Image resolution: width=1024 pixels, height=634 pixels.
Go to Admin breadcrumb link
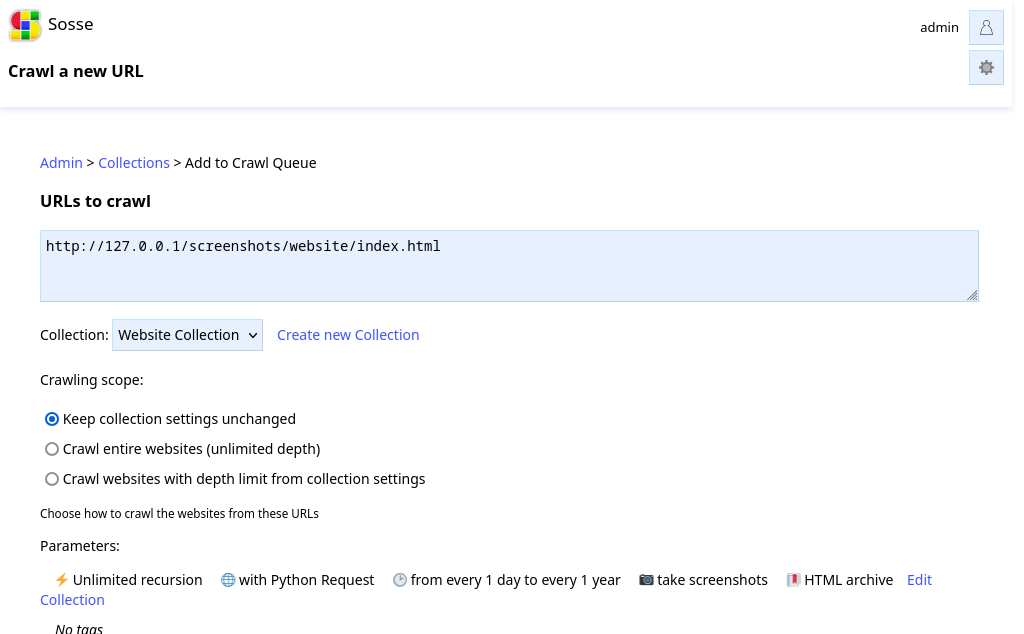61,163
